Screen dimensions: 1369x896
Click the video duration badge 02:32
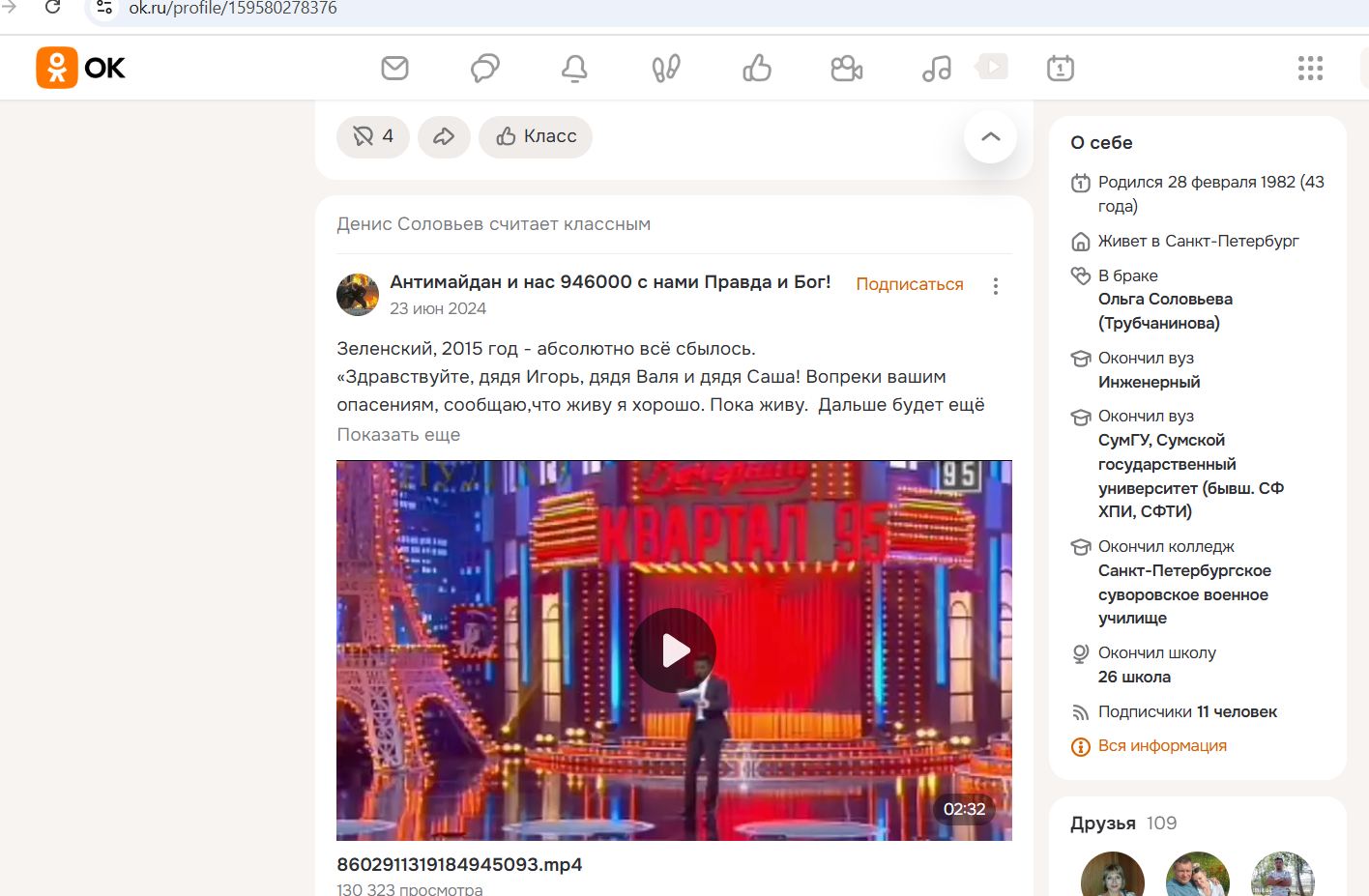(x=964, y=809)
